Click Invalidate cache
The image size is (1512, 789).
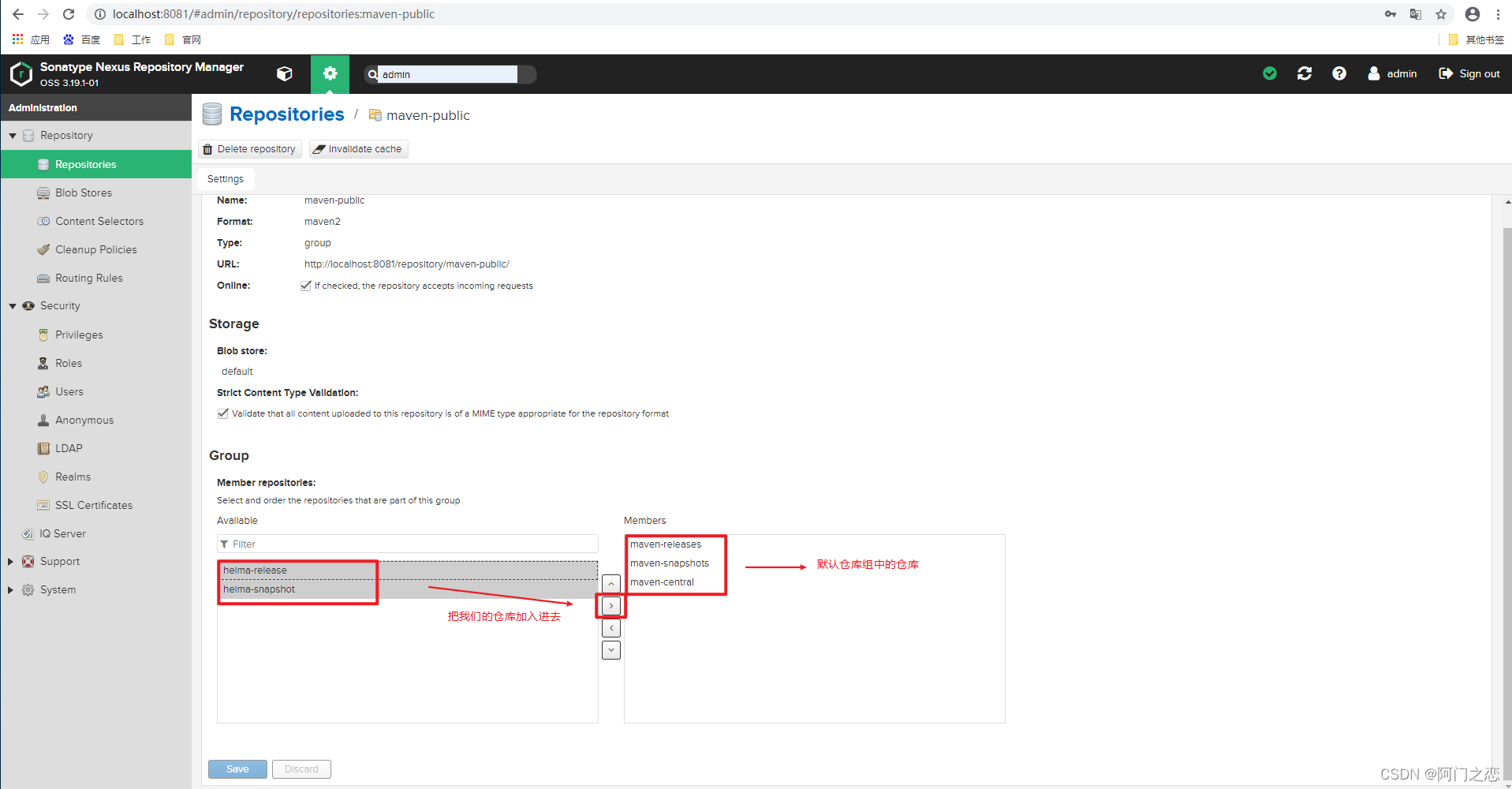click(x=358, y=149)
